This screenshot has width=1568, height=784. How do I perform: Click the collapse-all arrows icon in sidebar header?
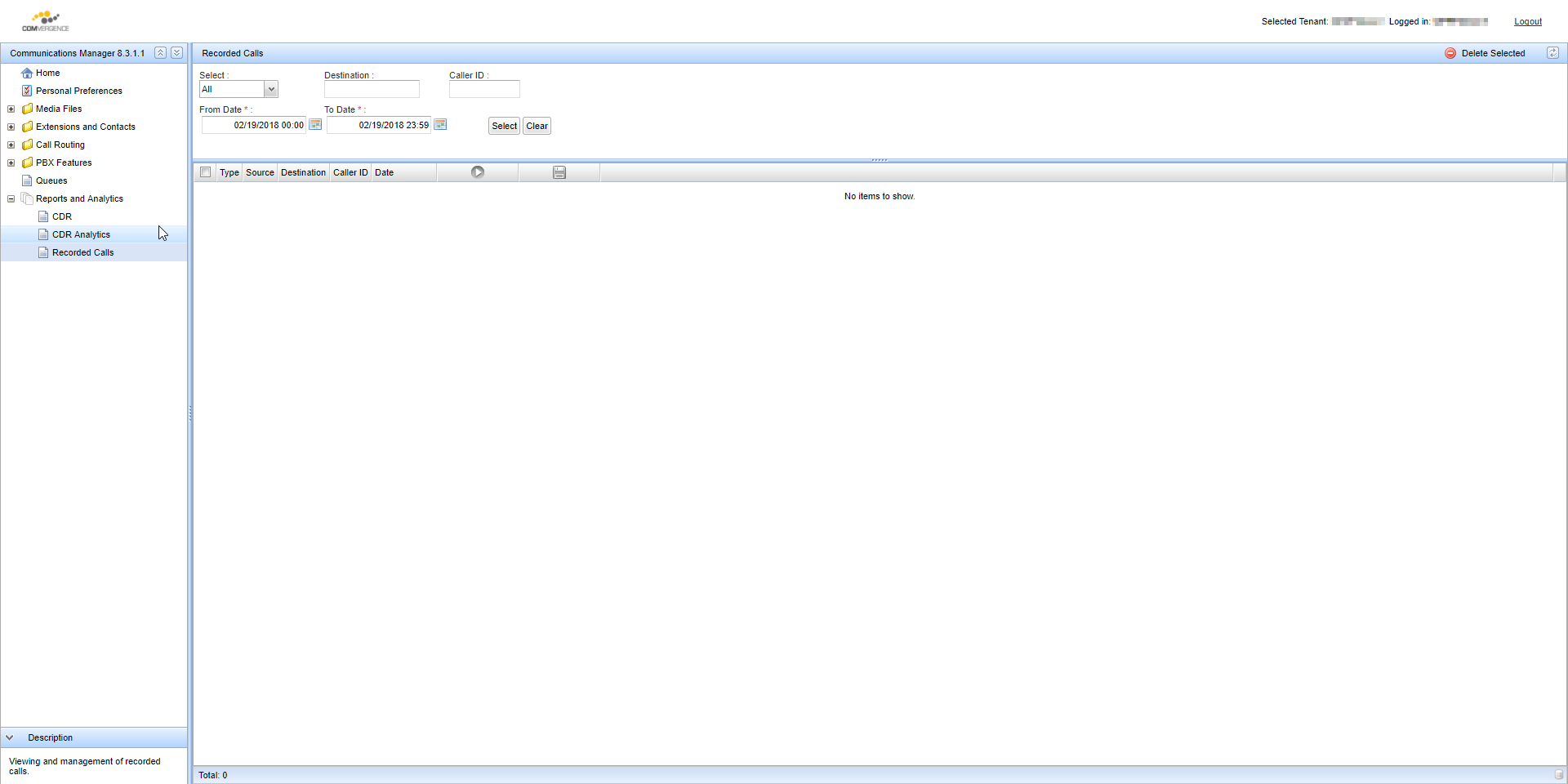(x=161, y=53)
